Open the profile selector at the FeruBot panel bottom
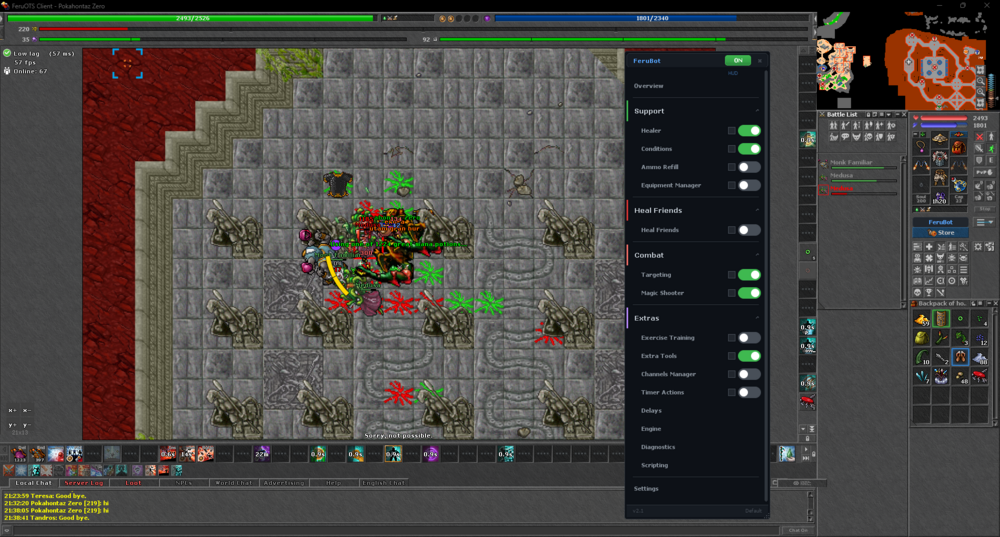The height and width of the screenshot is (537, 1000). (753, 511)
